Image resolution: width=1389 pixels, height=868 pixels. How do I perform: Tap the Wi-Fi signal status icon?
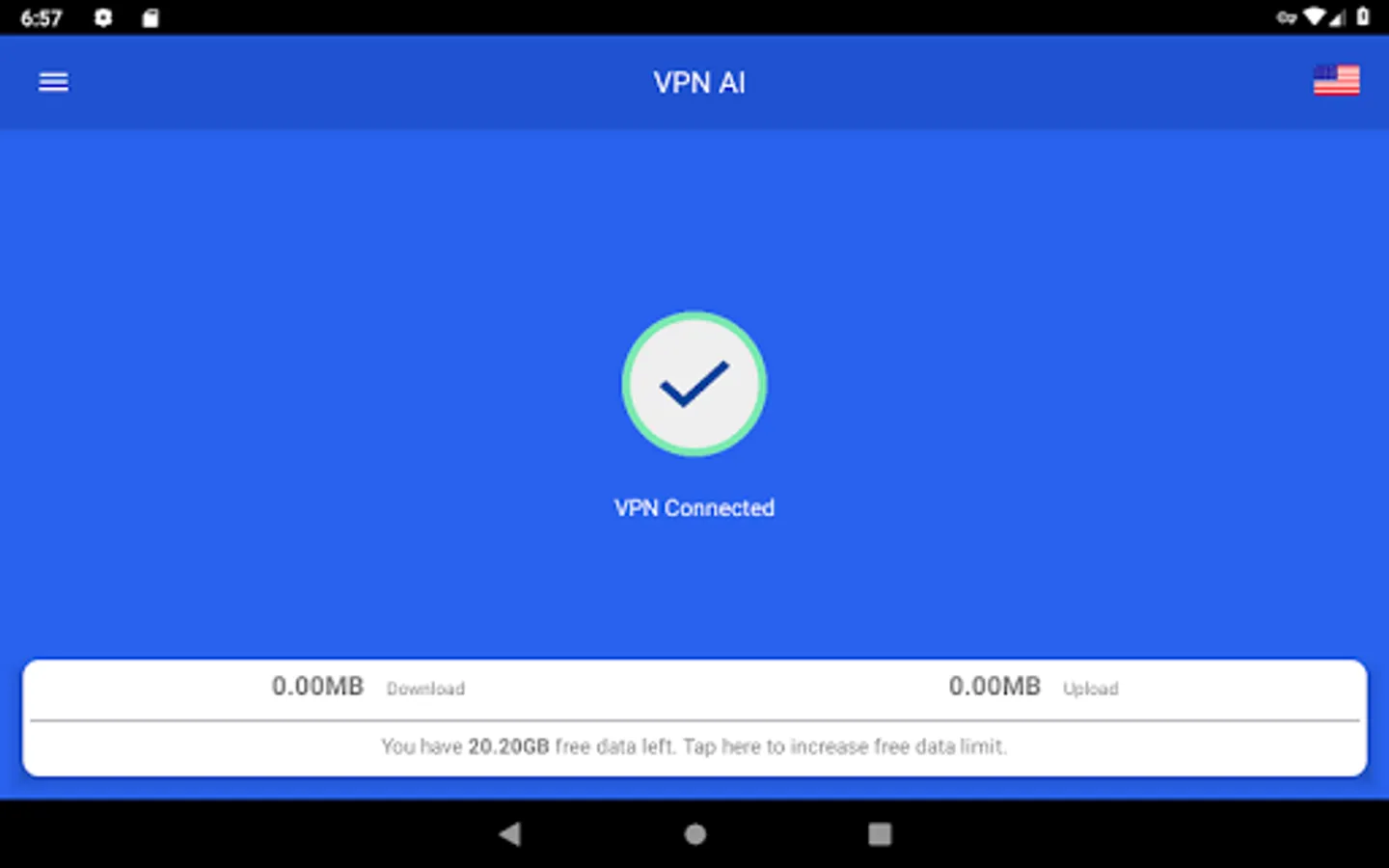[1315, 16]
